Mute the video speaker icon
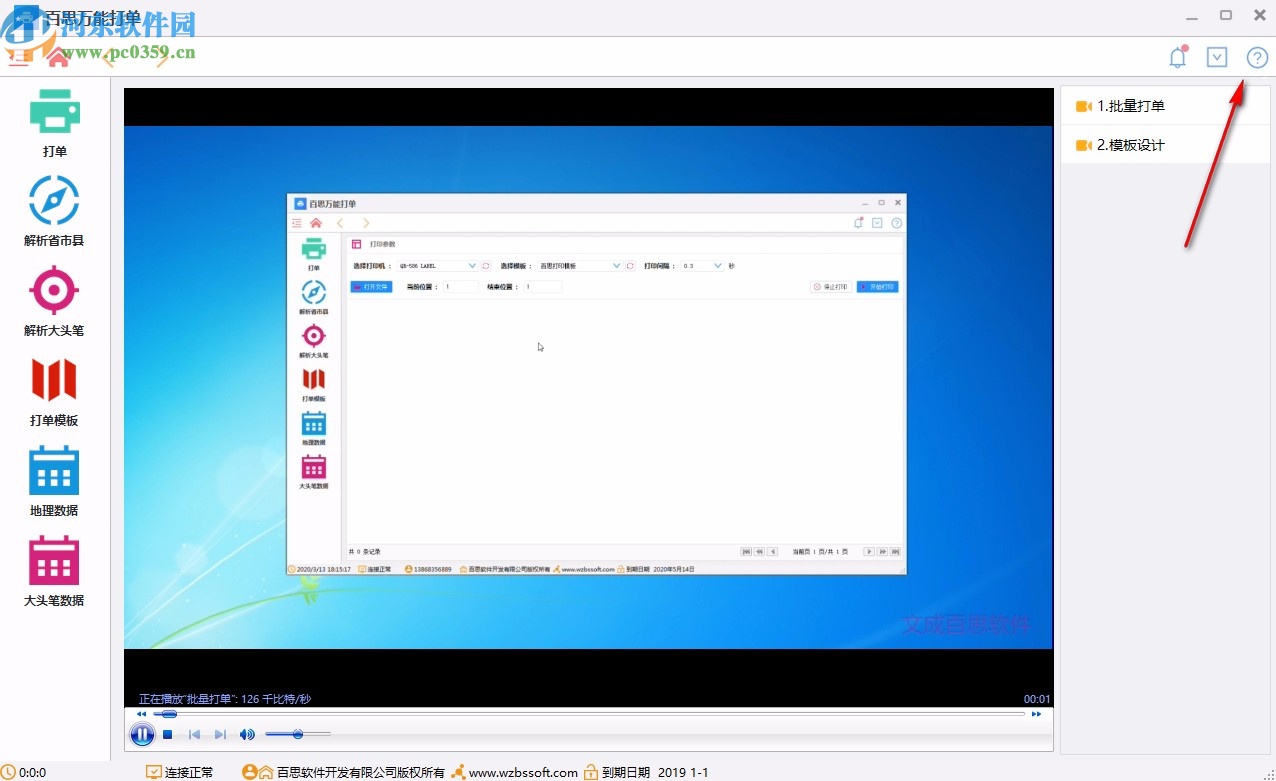The image size is (1276, 781). click(247, 734)
